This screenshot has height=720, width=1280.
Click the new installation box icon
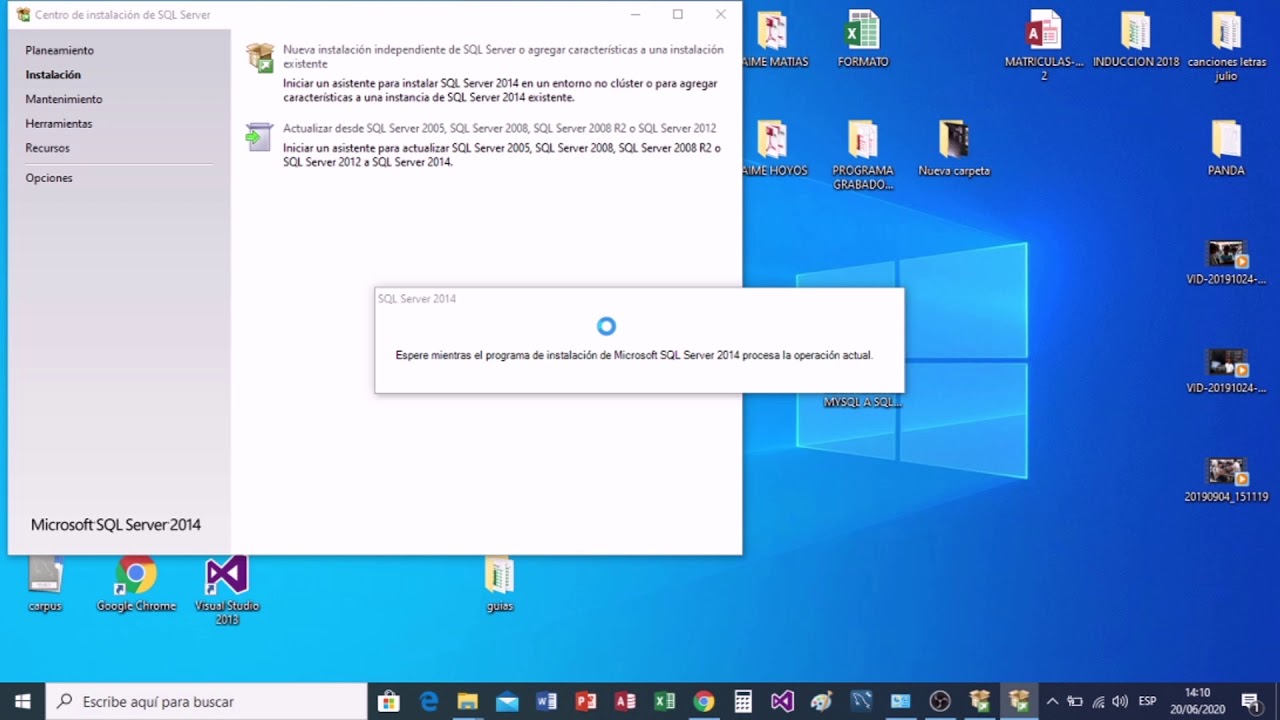click(x=260, y=58)
